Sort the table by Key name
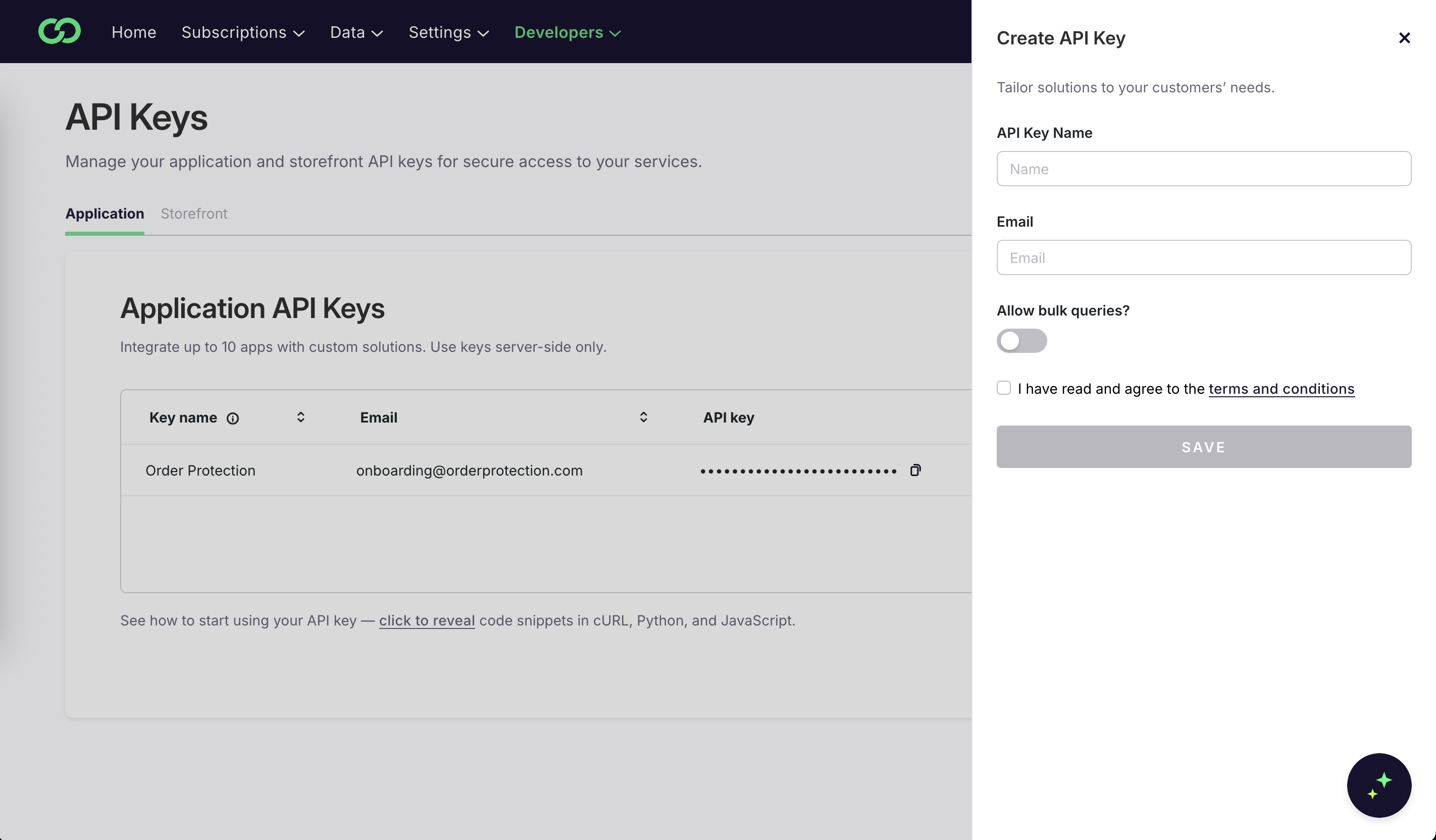This screenshot has width=1436, height=840. pyautogui.click(x=301, y=417)
